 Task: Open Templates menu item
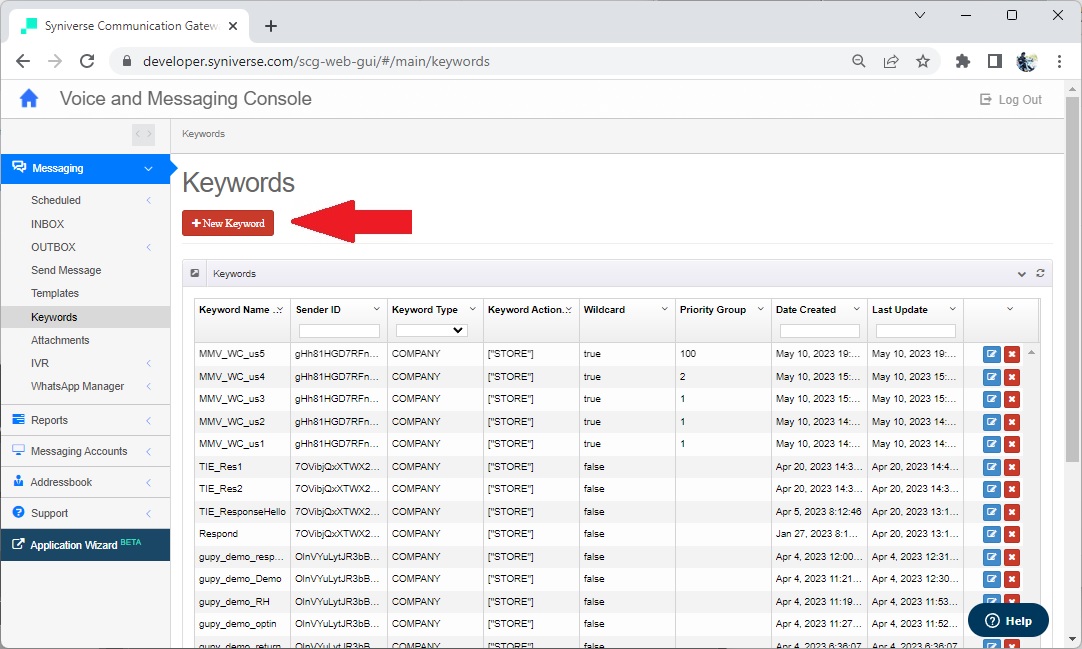click(x=55, y=293)
